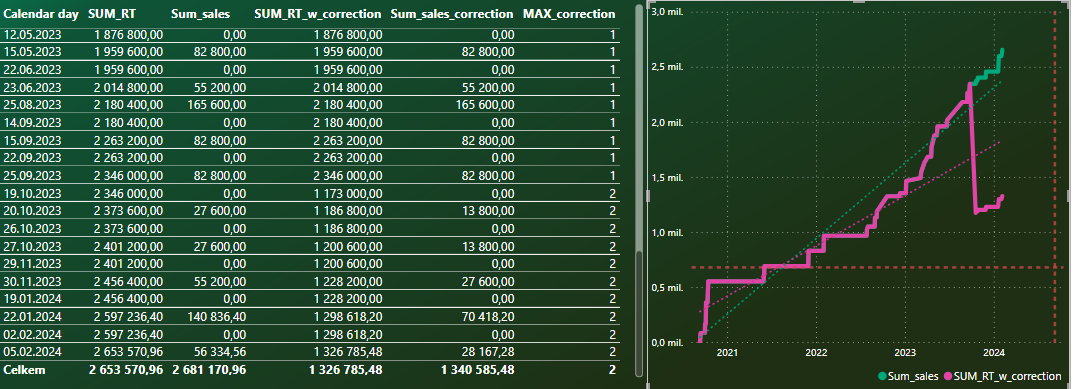Select the date cell 02.02.2024

pos(33,334)
